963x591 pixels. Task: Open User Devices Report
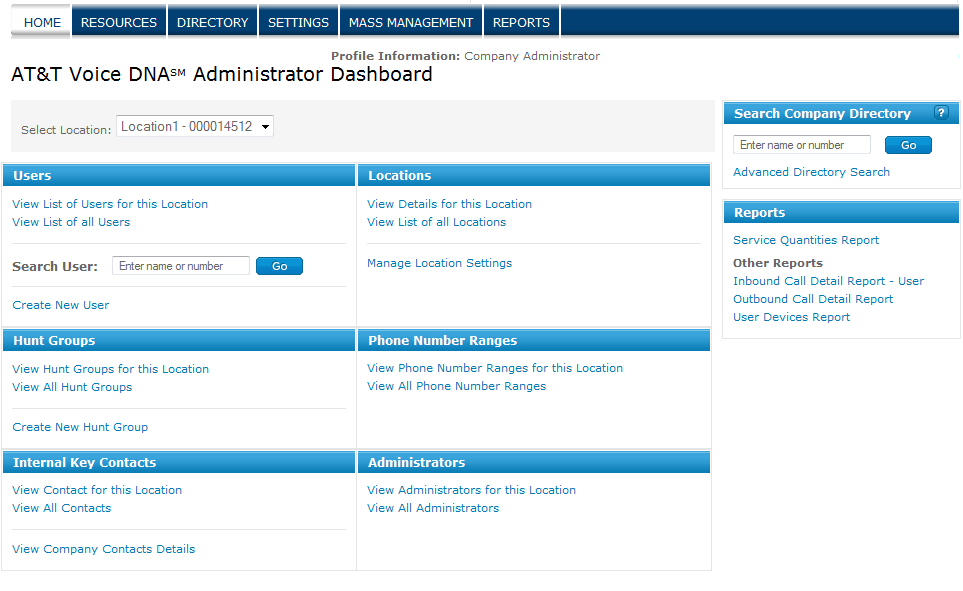click(792, 317)
